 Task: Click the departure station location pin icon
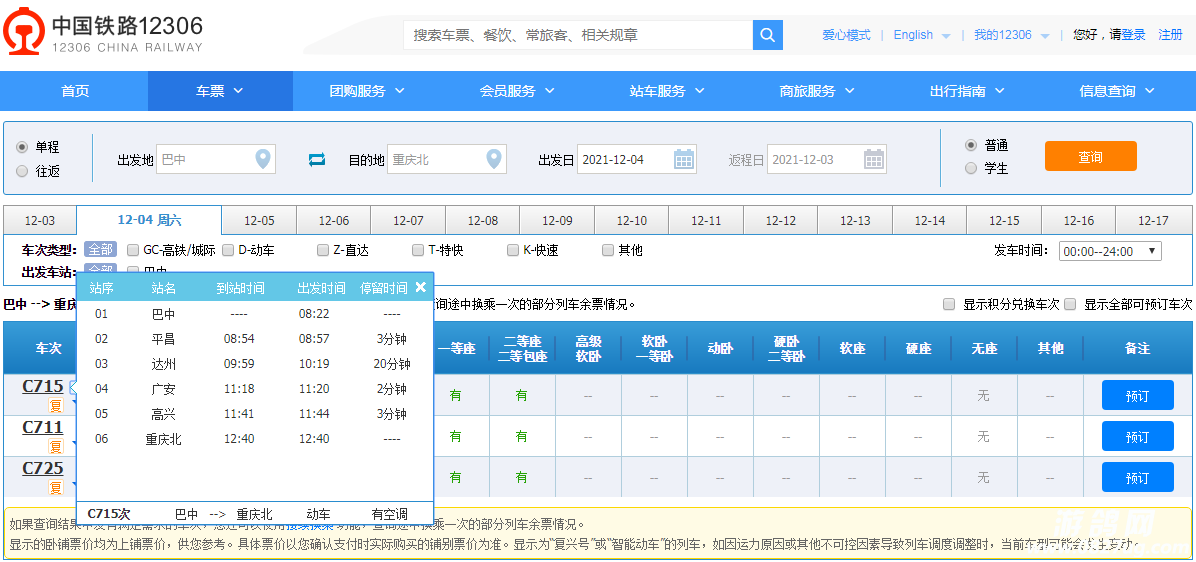click(263, 159)
